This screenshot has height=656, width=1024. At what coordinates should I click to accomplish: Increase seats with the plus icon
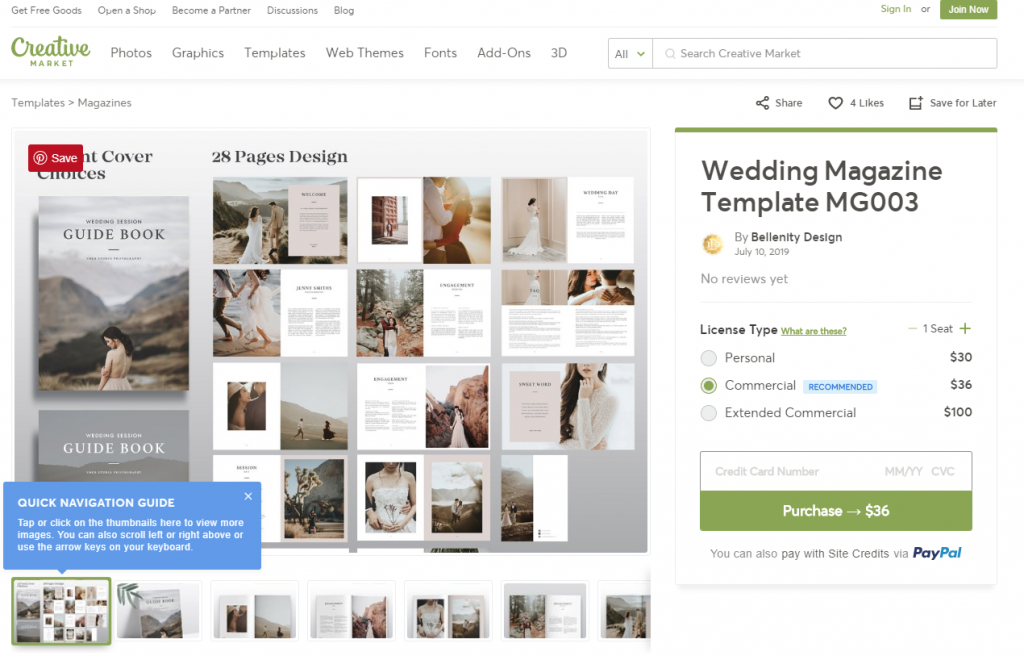click(966, 328)
